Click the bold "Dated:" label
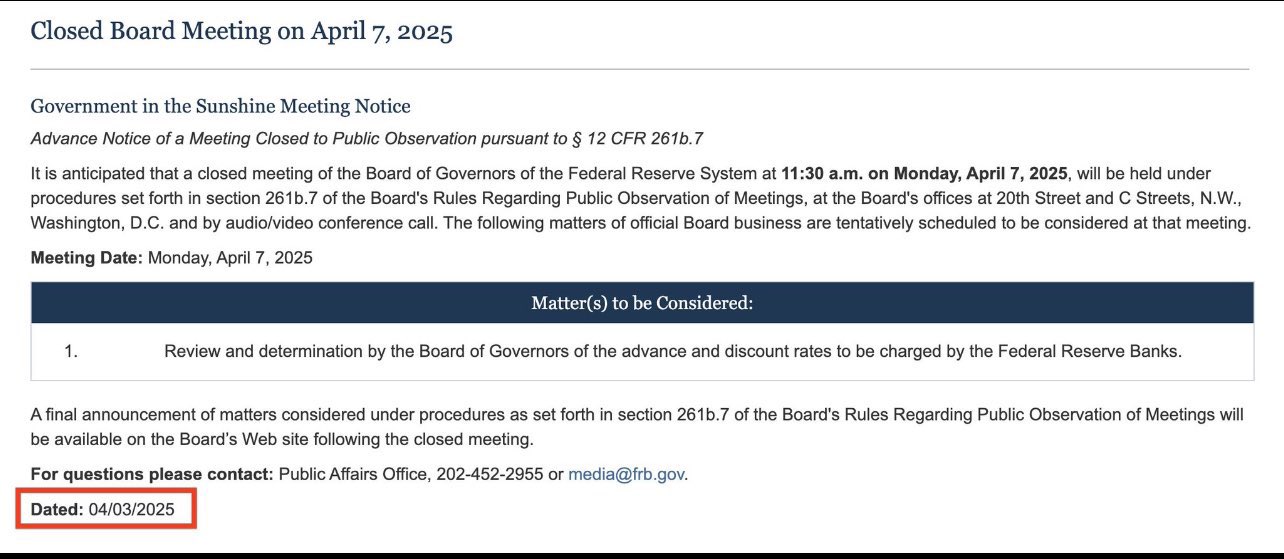The image size is (1284, 559). [57, 509]
